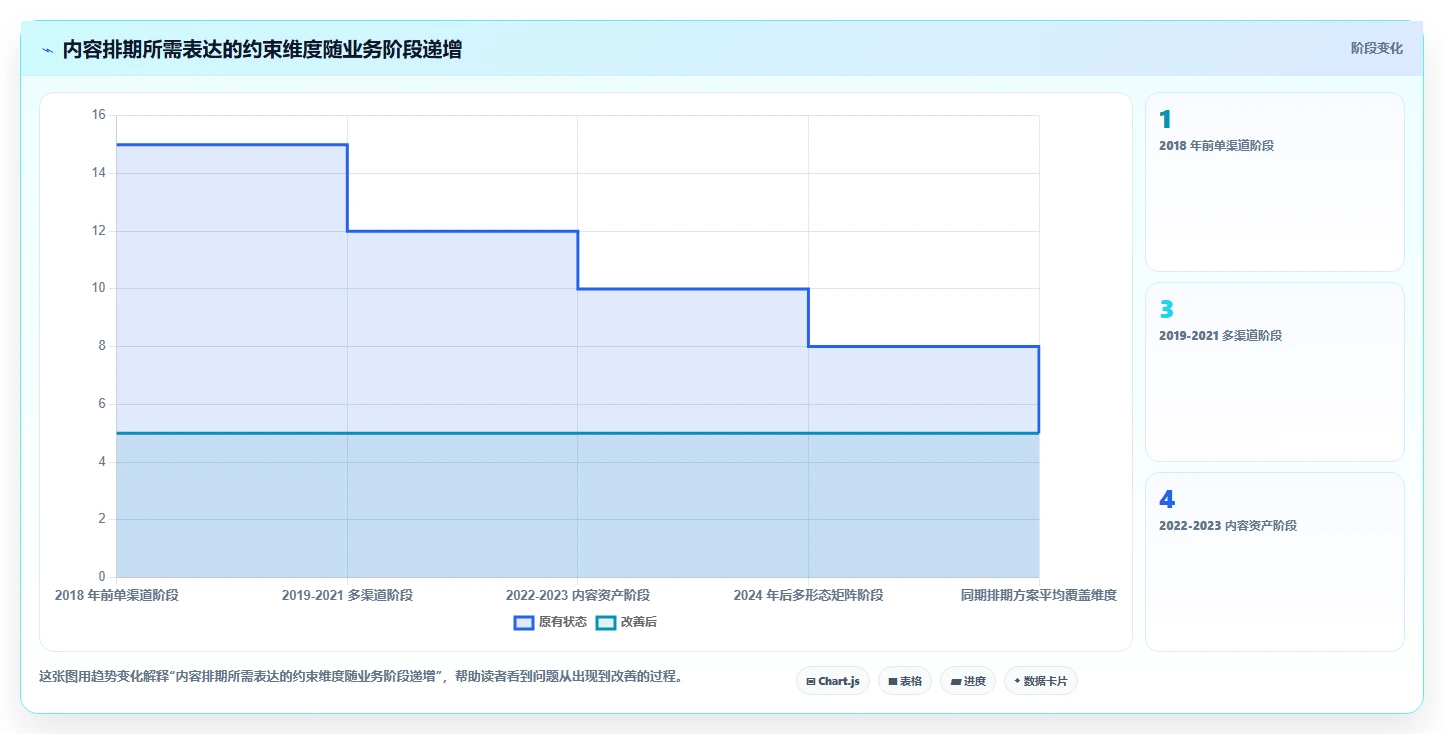Click x-axis label 2018 年前单渠道阶段
This screenshot has width=1444, height=734.
pyautogui.click(x=117, y=595)
